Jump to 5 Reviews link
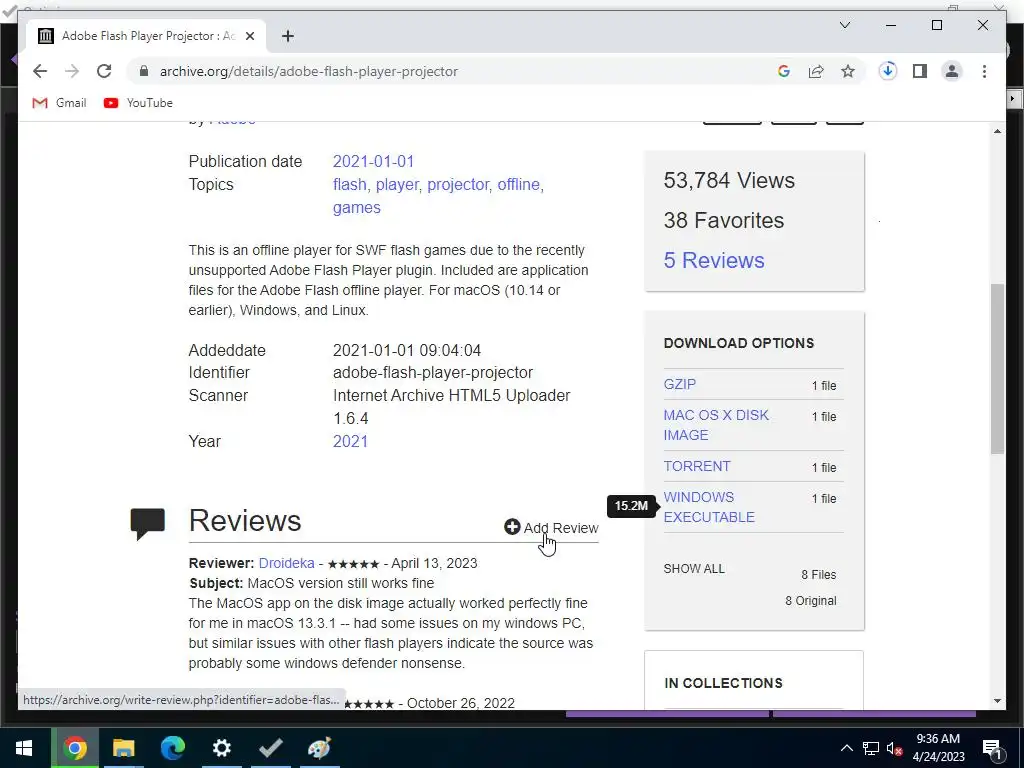 pos(714,260)
